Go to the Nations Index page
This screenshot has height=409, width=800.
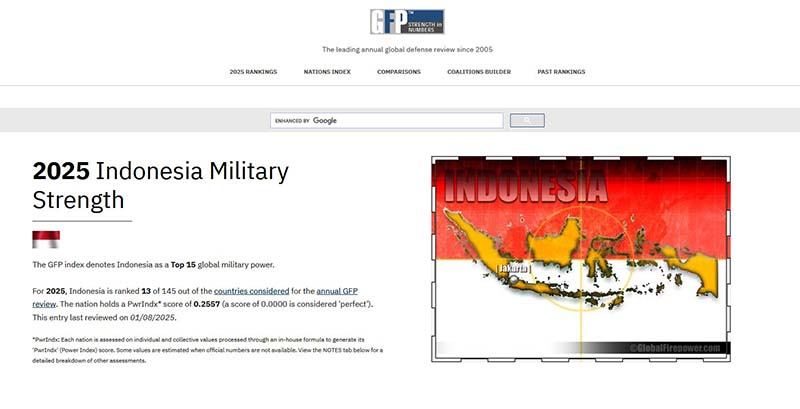click(x=327, y=72)
